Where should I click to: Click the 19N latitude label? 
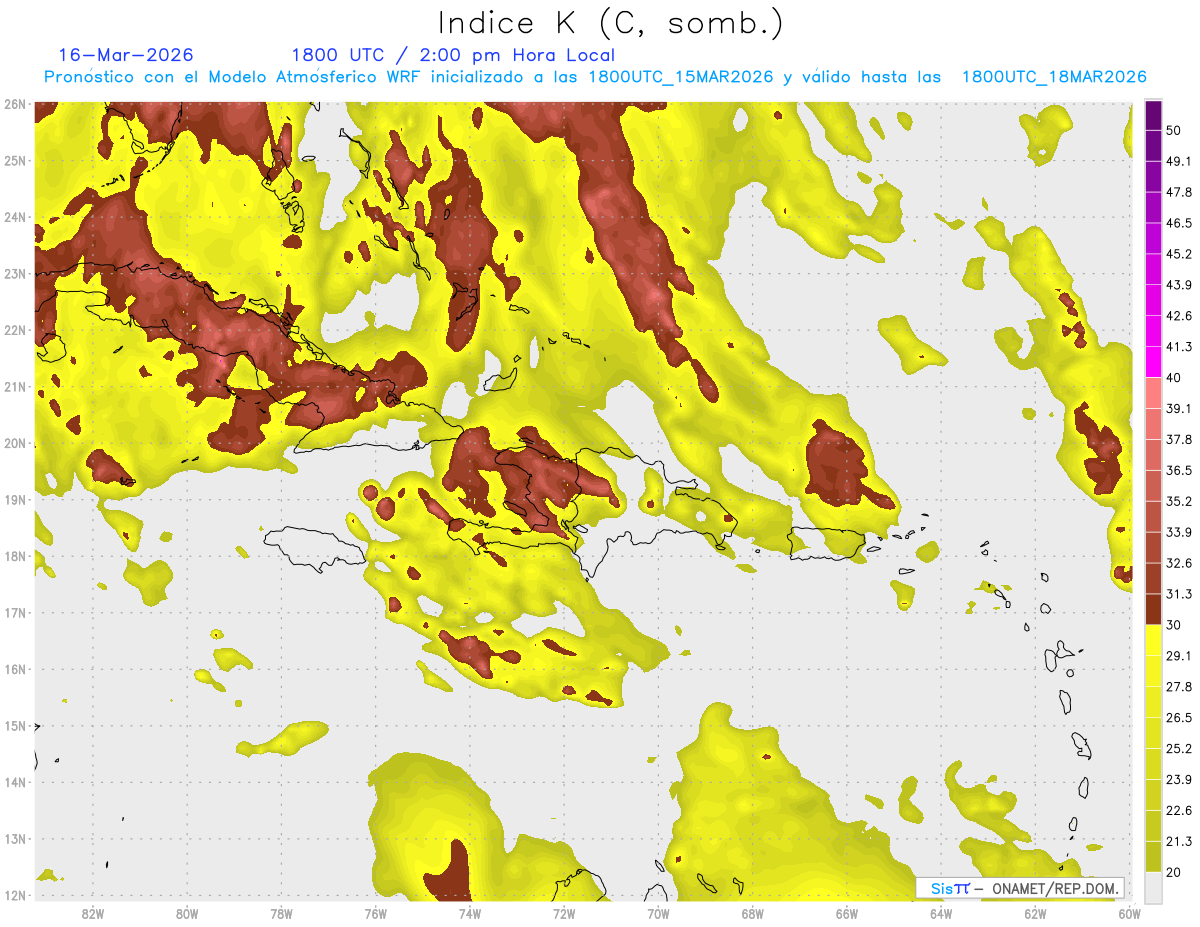15,500
